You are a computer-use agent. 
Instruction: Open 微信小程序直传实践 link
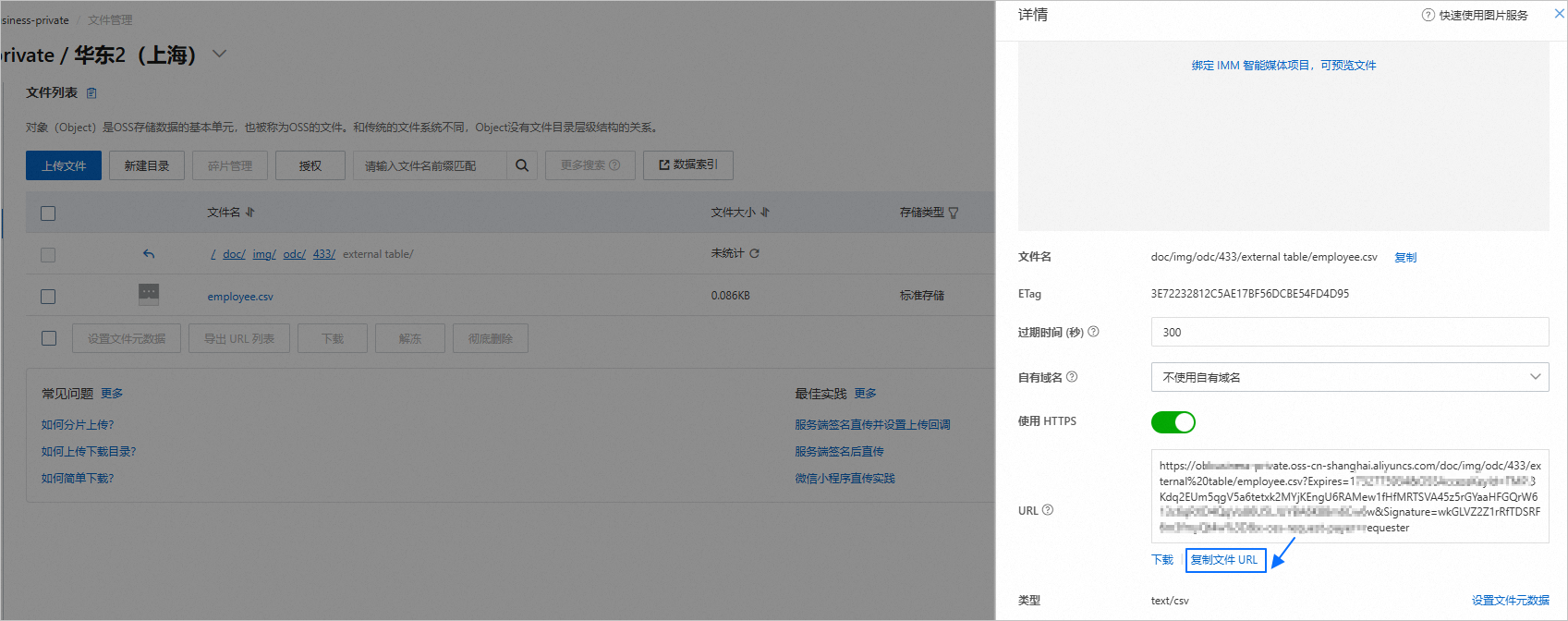[x=845, y=478]
